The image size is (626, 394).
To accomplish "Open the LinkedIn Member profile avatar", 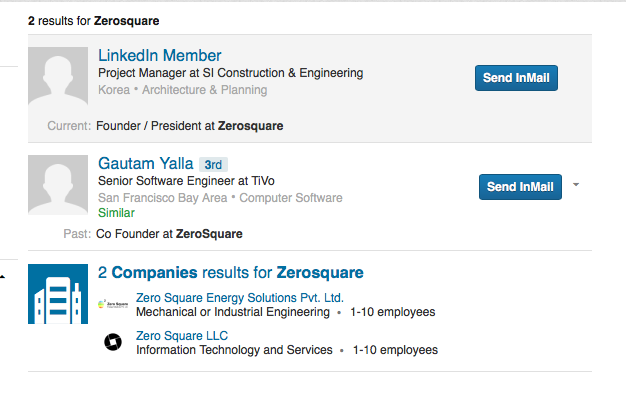I will coord(58,77).
